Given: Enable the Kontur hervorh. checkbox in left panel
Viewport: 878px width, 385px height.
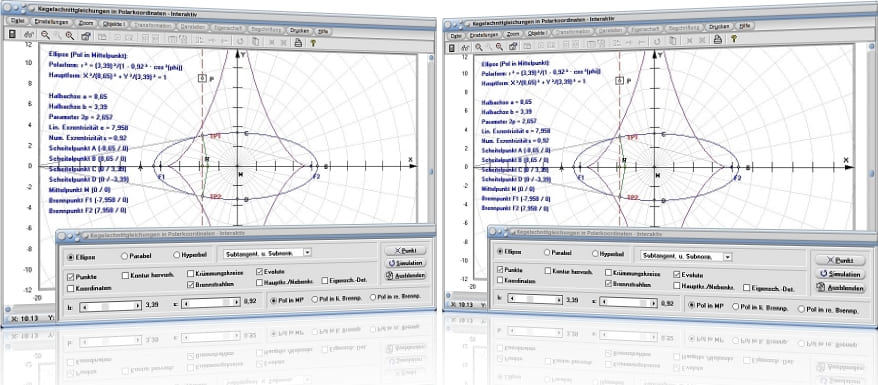Looking at the screenshot, I should pos(125,275).
